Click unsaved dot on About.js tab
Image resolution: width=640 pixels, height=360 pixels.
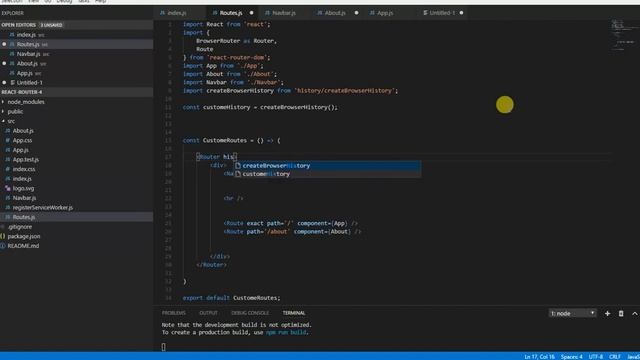pyautogui.click(x=356, y=13)
